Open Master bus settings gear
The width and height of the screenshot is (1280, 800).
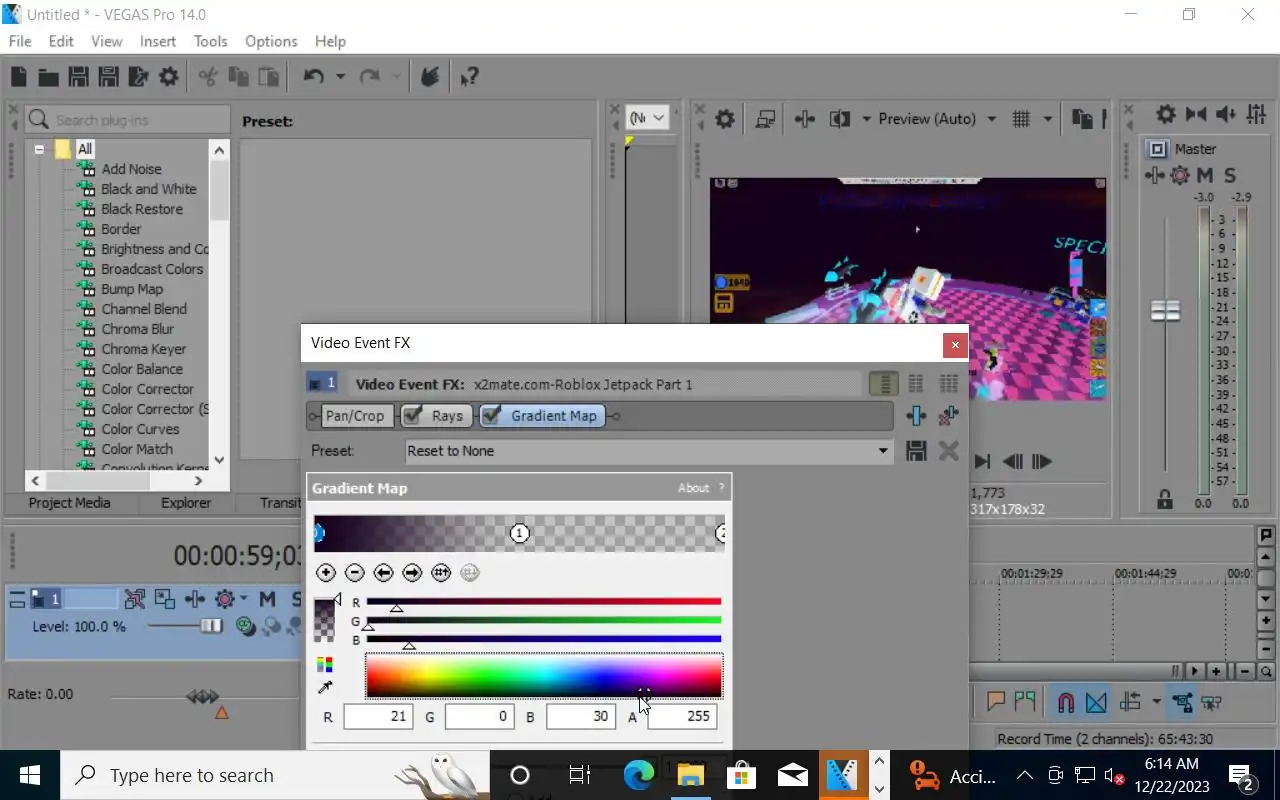(1165, 115)
